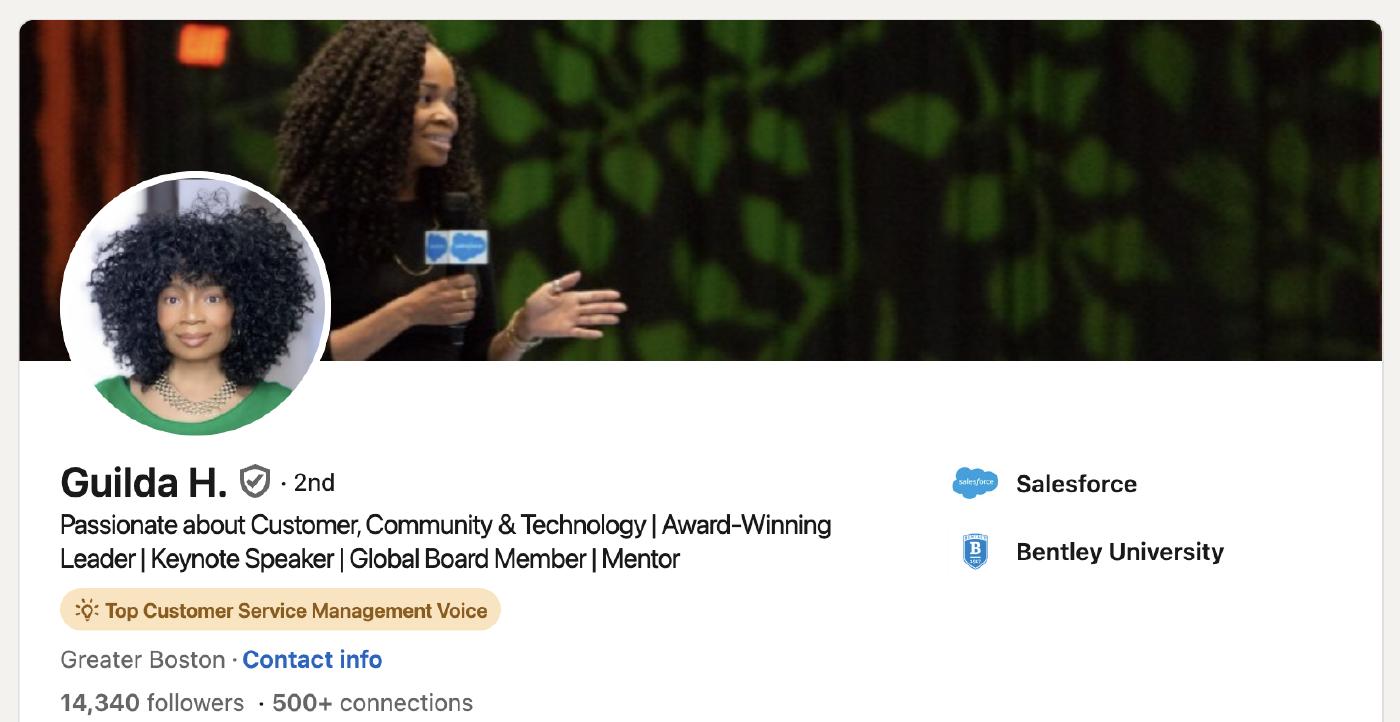The width and height of the screenshot is (1400, 722).
Task: Click the Top Customer Service Management Voice badge
Action: (x=280, y=610)
